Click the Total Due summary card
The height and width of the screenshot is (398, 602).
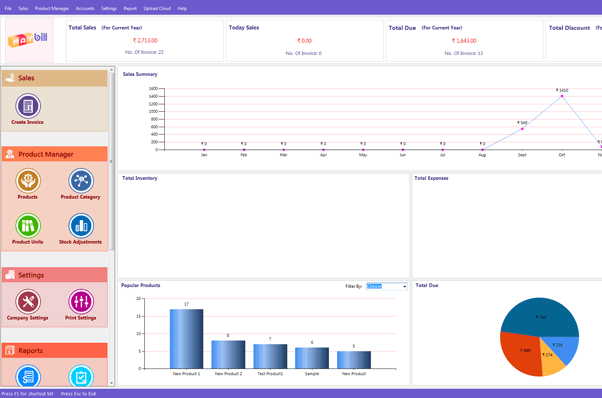(x=464, y=41)
